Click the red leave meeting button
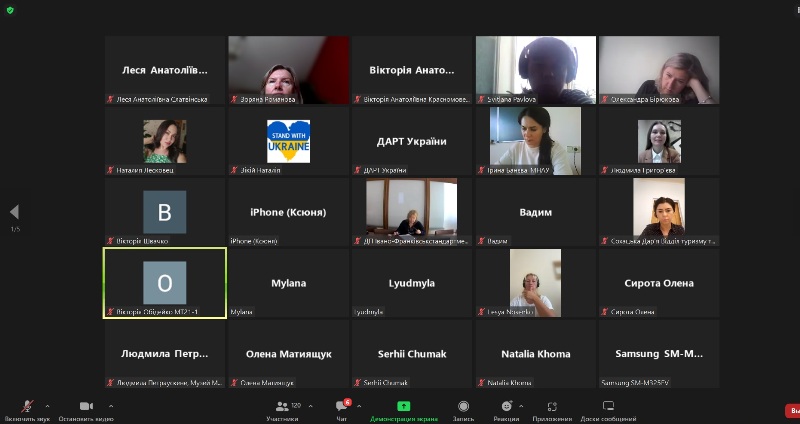Screen dimensions: 800x424 coord(792,410)
